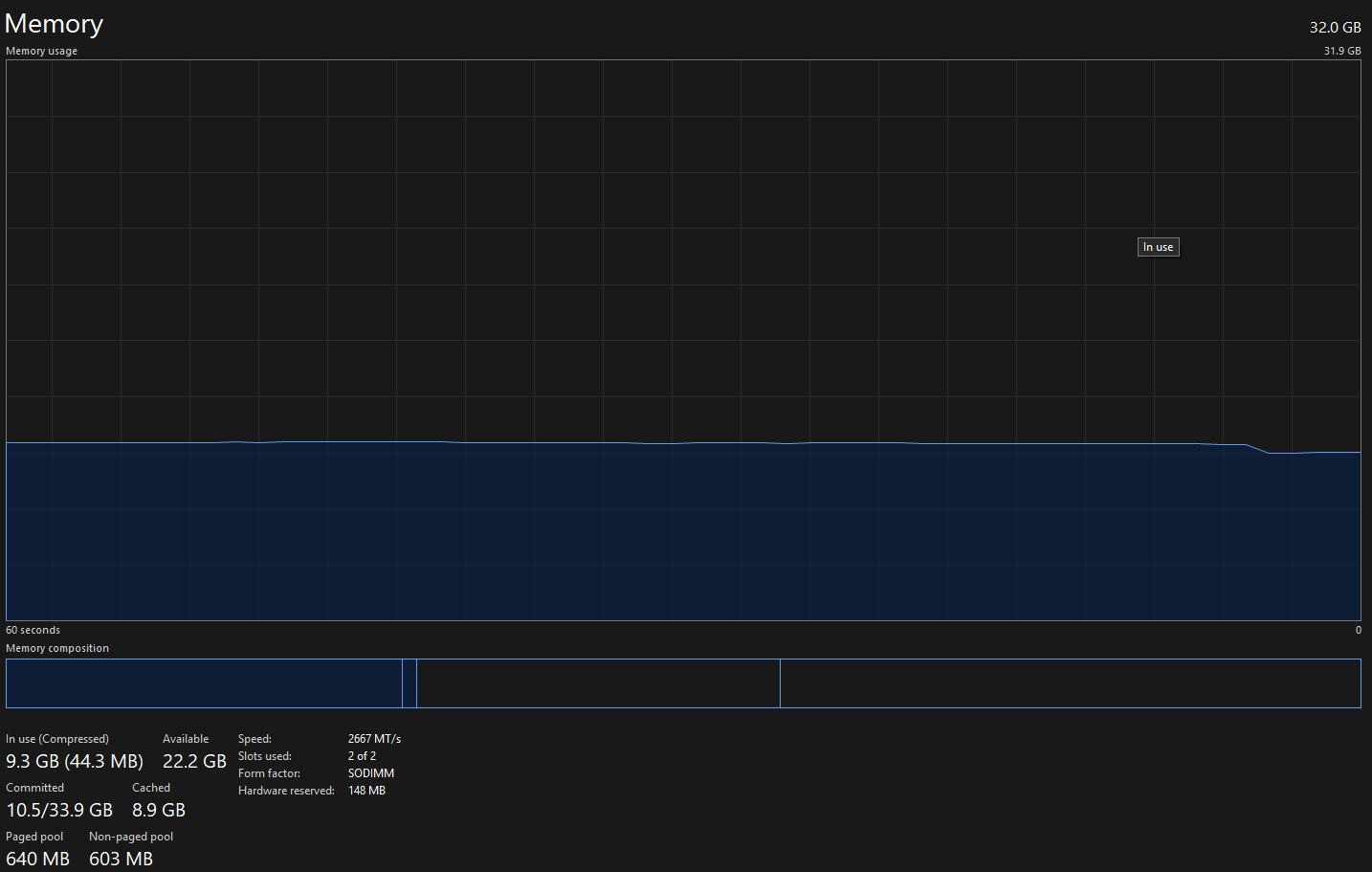Screen dimensions: 1372x872
Task: Click the narrow Modified segment in composition bar
Action: pos(409,683)
